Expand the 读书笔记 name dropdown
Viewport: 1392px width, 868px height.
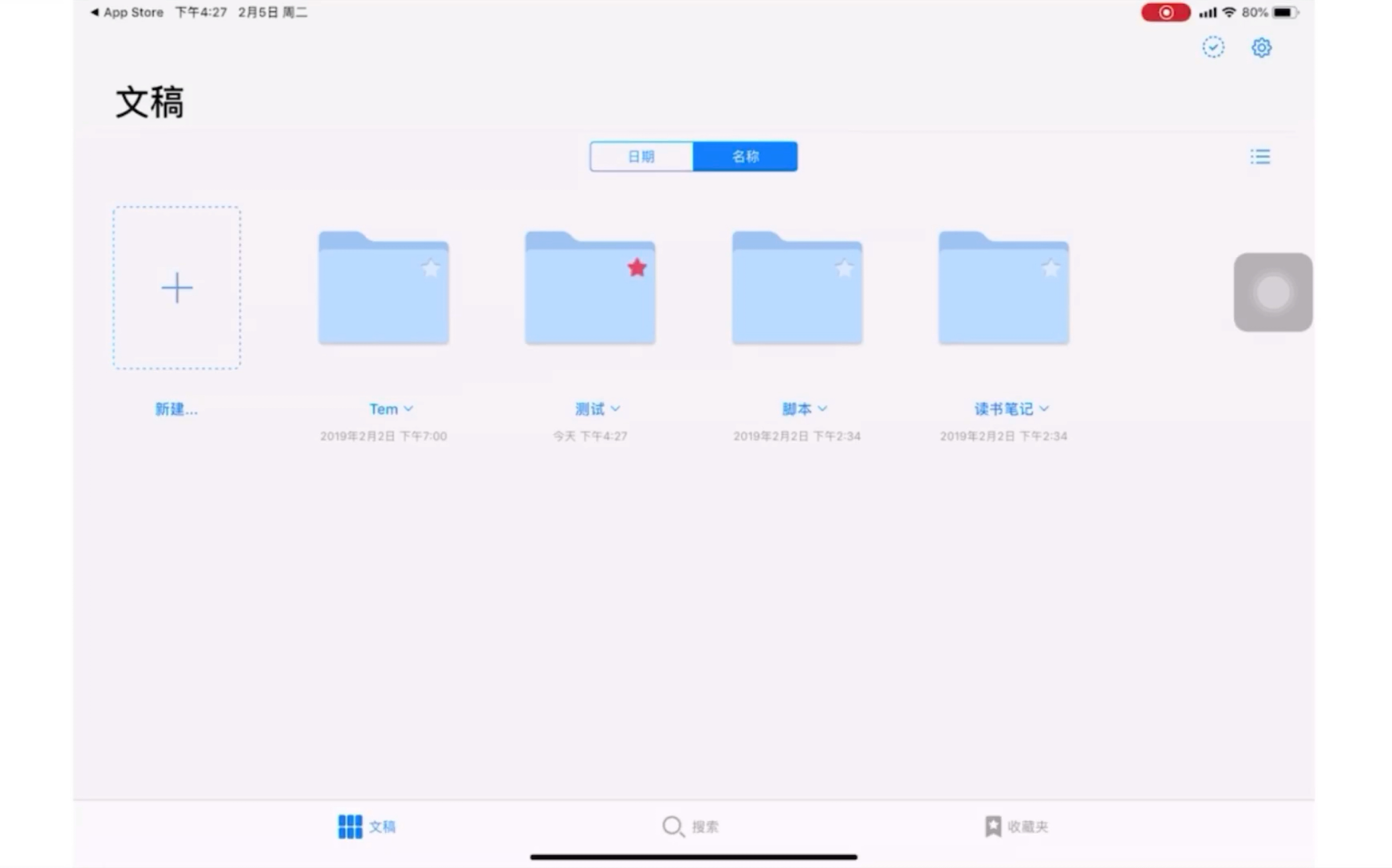tap(1045, 409)
